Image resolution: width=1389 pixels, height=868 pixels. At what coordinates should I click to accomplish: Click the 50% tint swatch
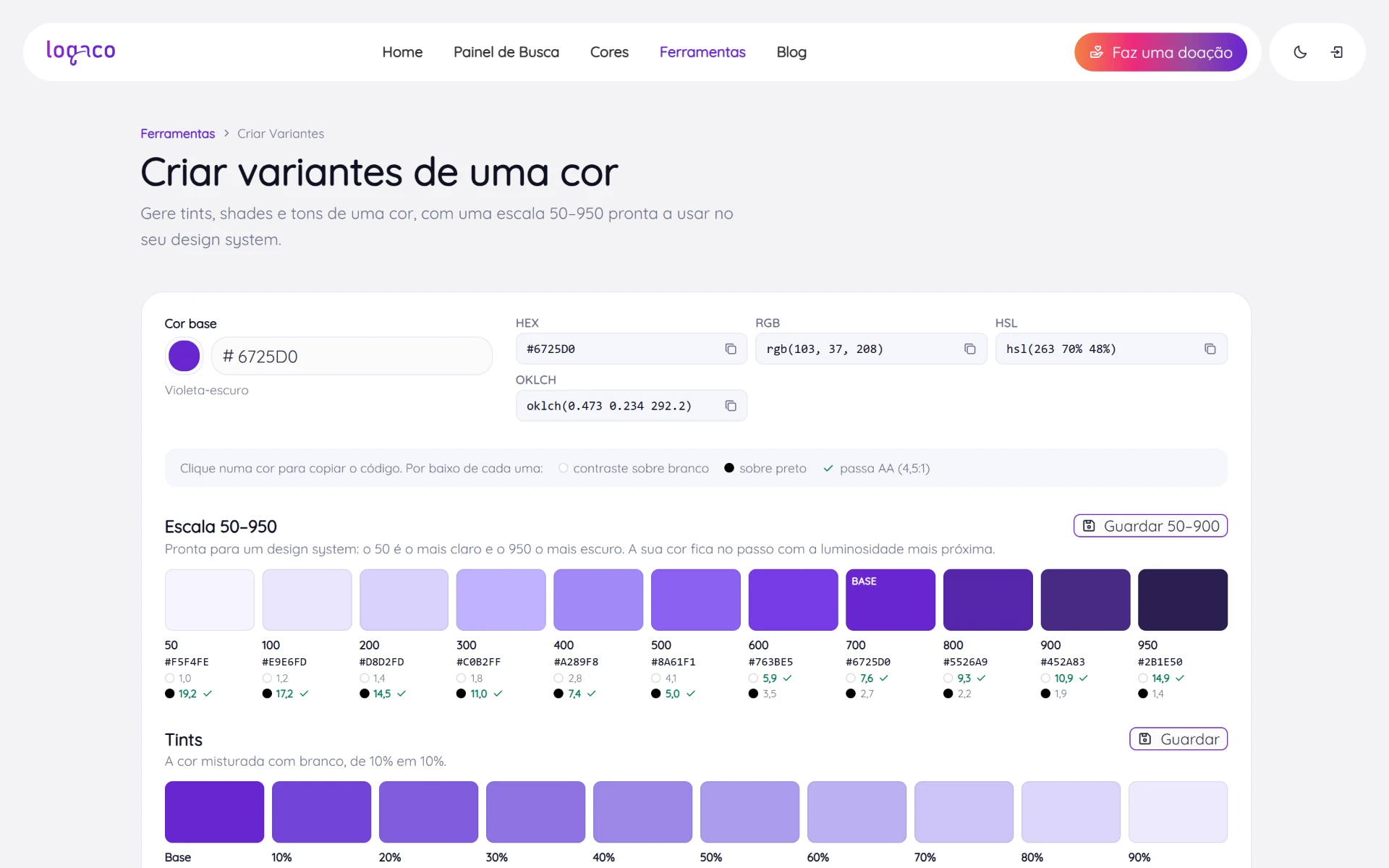(x=749, y=812)
